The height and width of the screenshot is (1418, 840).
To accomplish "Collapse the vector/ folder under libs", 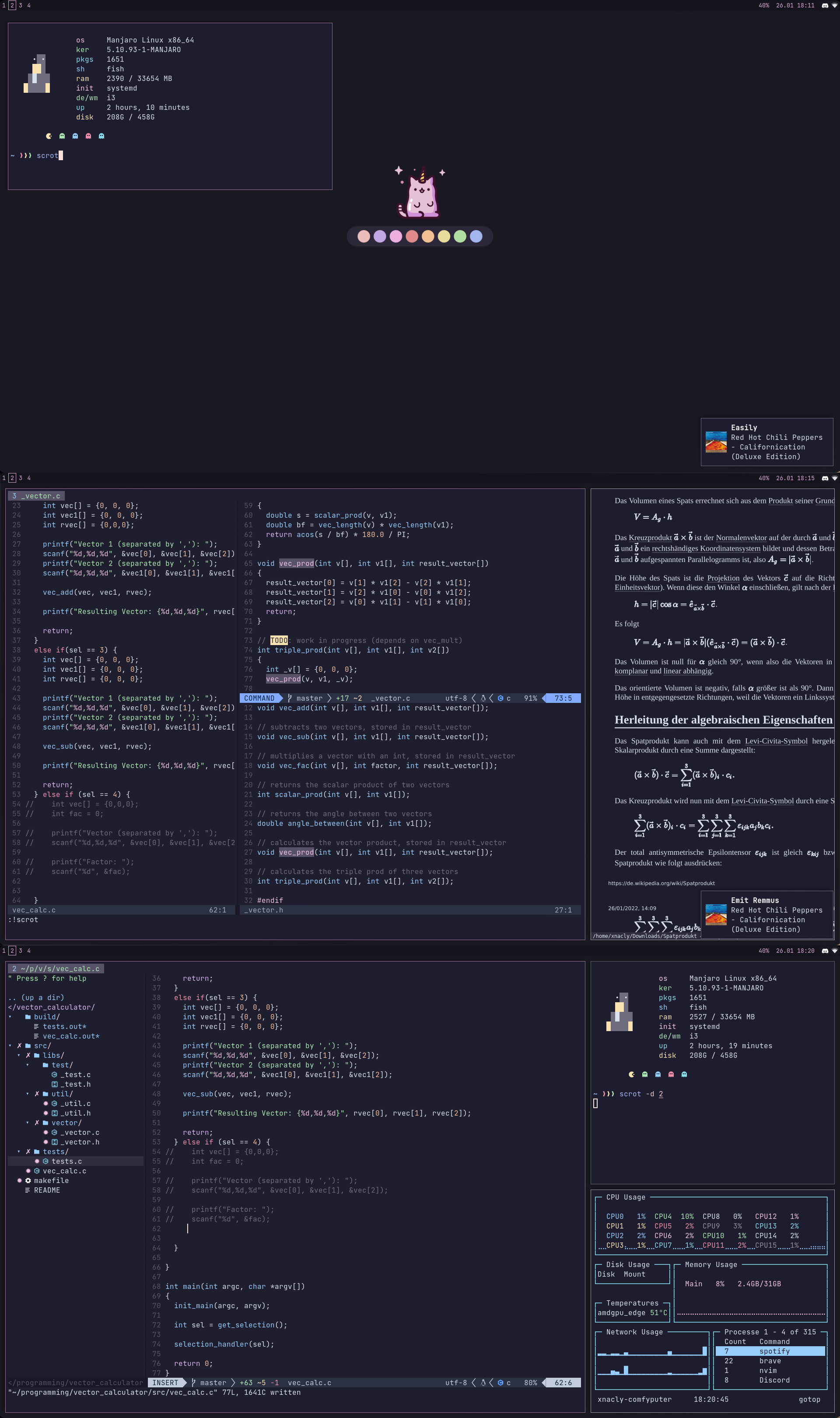I will [27, 1123].
